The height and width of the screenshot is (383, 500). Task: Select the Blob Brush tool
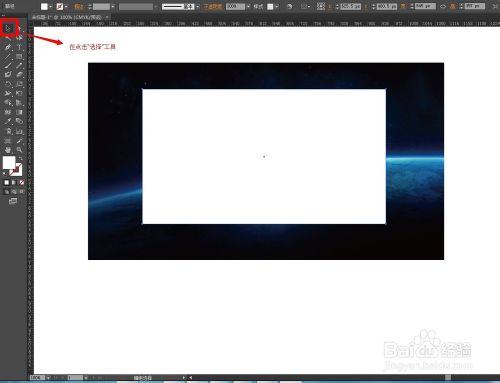(8, 75)
